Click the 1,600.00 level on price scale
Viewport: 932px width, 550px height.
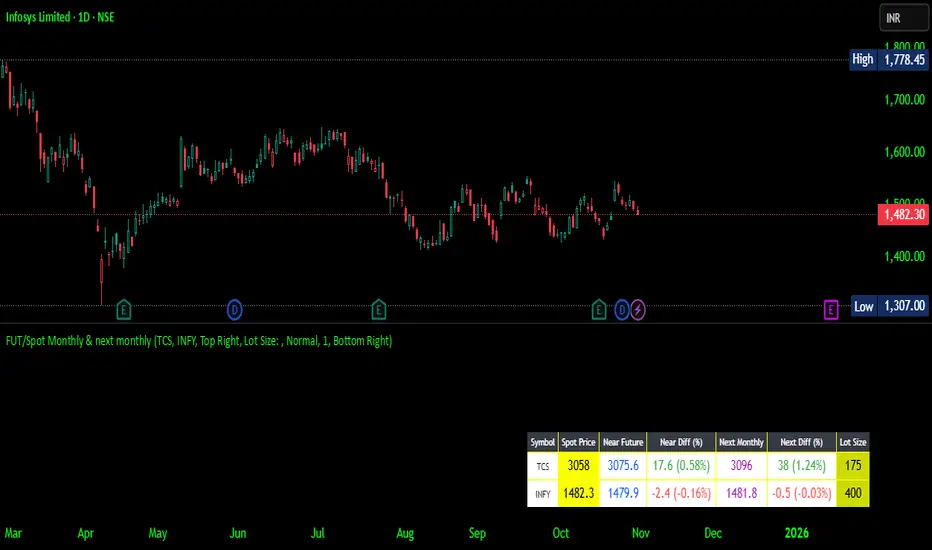[x=905, y=152]
